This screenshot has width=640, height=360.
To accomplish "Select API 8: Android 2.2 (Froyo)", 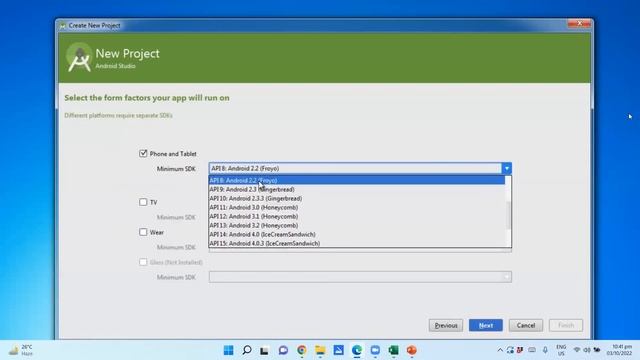I will point(357,180).
